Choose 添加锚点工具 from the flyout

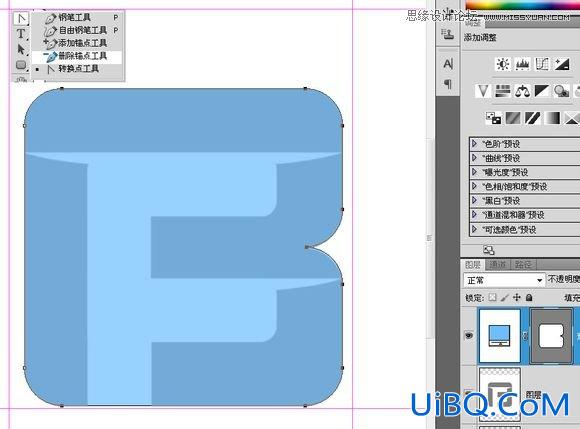coord(78,43)
